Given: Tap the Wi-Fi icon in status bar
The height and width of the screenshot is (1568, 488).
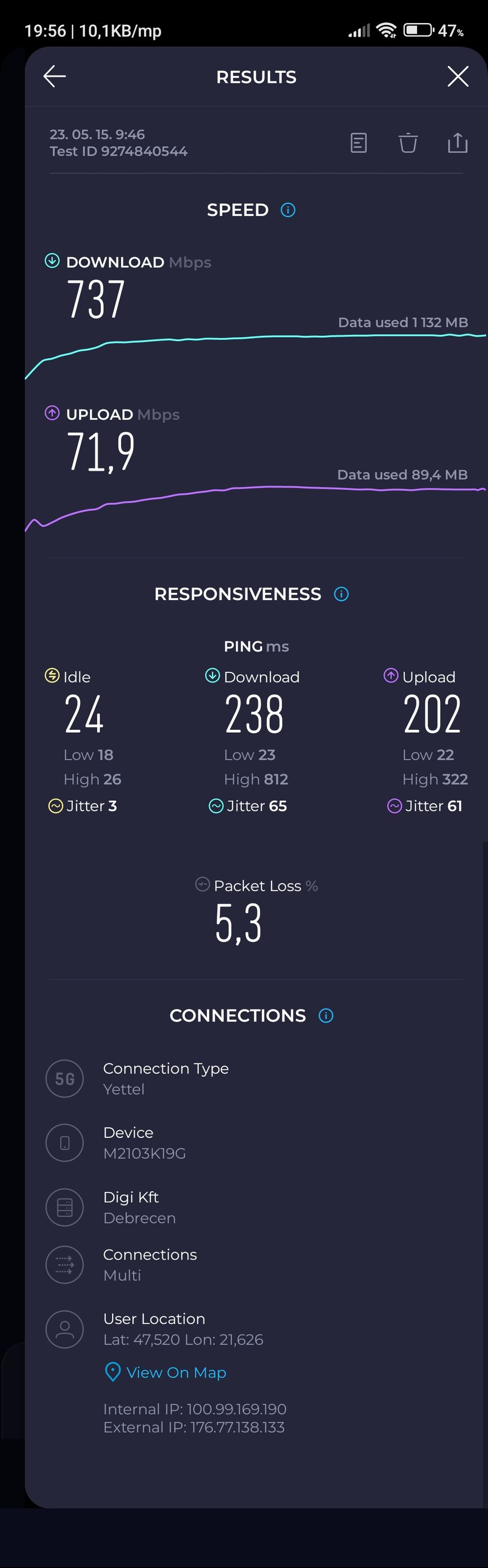Looking at the screenshot, I should click(387, 30).
